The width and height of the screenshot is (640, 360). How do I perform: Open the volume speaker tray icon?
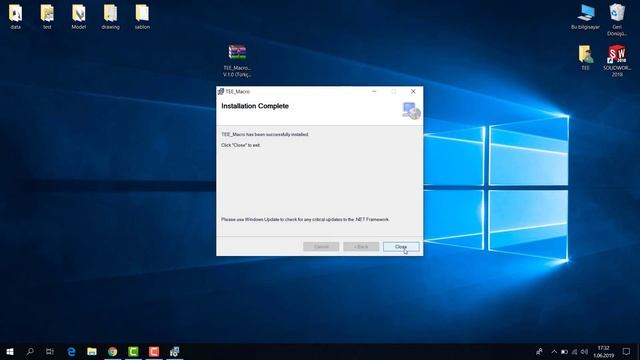(584, 351)
